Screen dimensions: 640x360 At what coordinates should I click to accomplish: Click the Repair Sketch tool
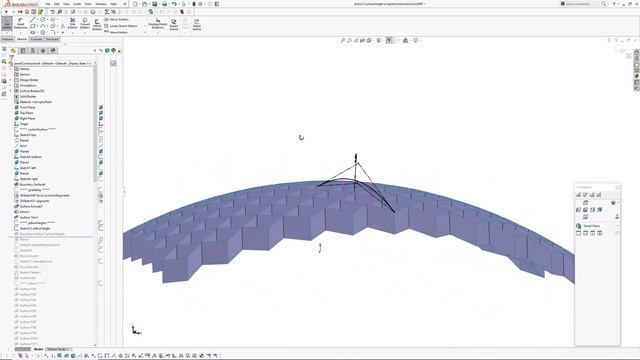174,24
